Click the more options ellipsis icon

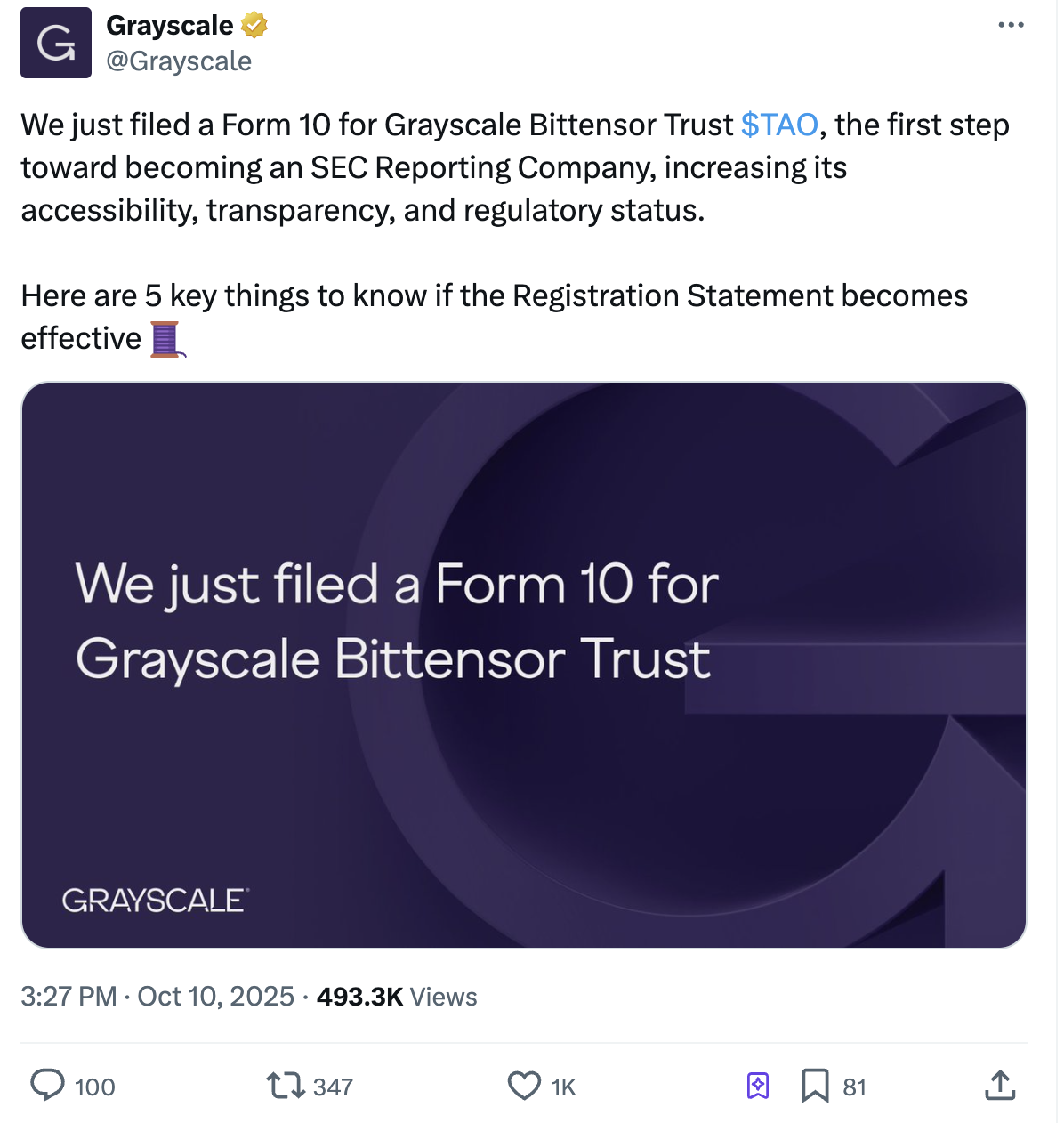(1010, 25)
